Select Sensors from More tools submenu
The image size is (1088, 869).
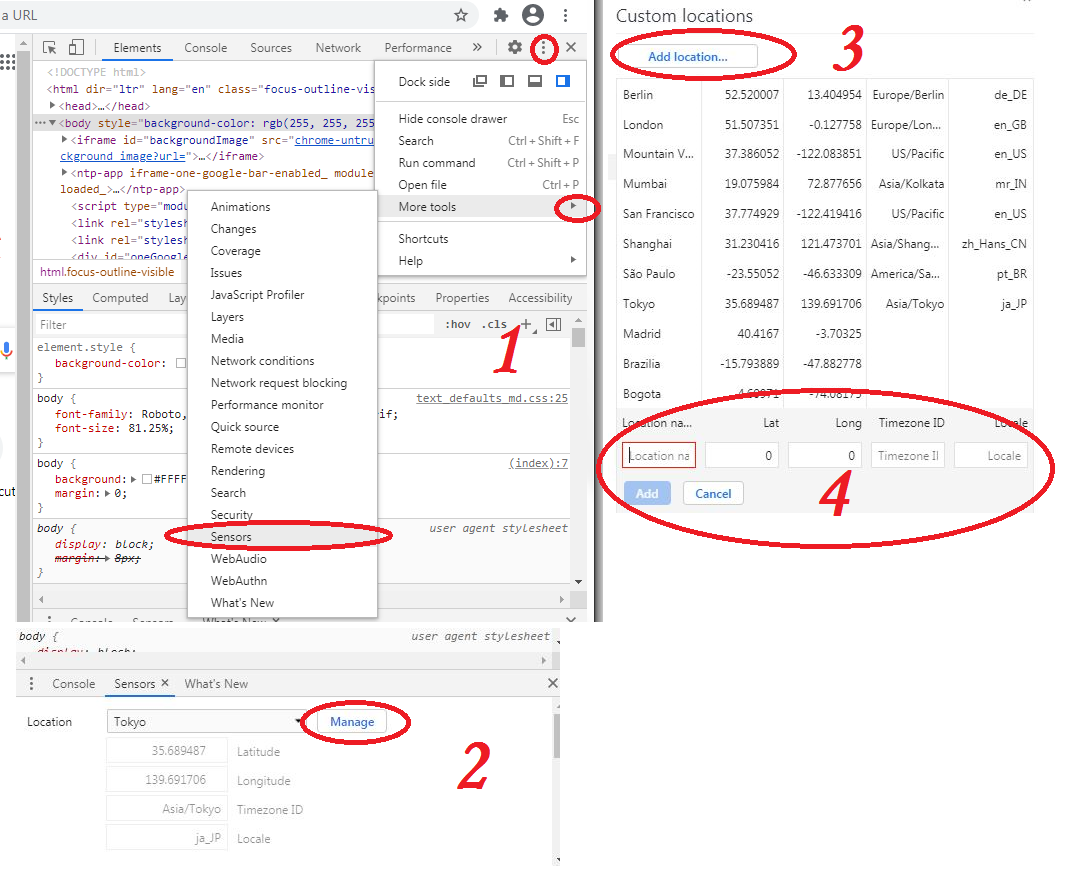[282, 537]
